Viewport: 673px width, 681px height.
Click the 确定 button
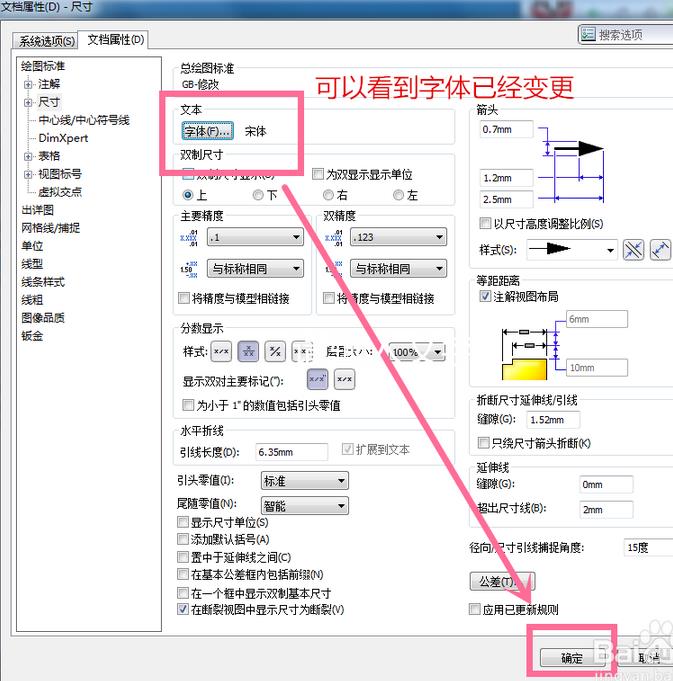pyautogui.click(x=572, y=658)
